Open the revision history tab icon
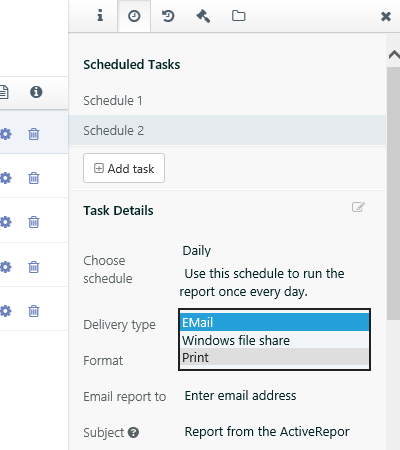Viewport: 400px width, 450px height. tap(168, 16)
